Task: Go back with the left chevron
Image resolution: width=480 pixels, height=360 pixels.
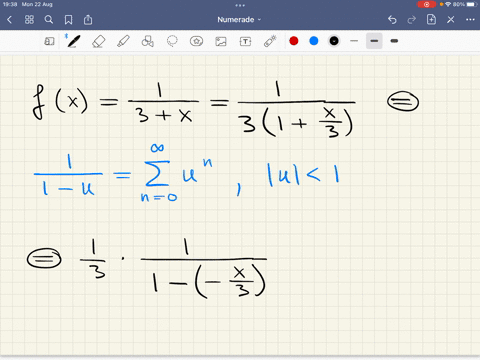Action: click(9, 20)
